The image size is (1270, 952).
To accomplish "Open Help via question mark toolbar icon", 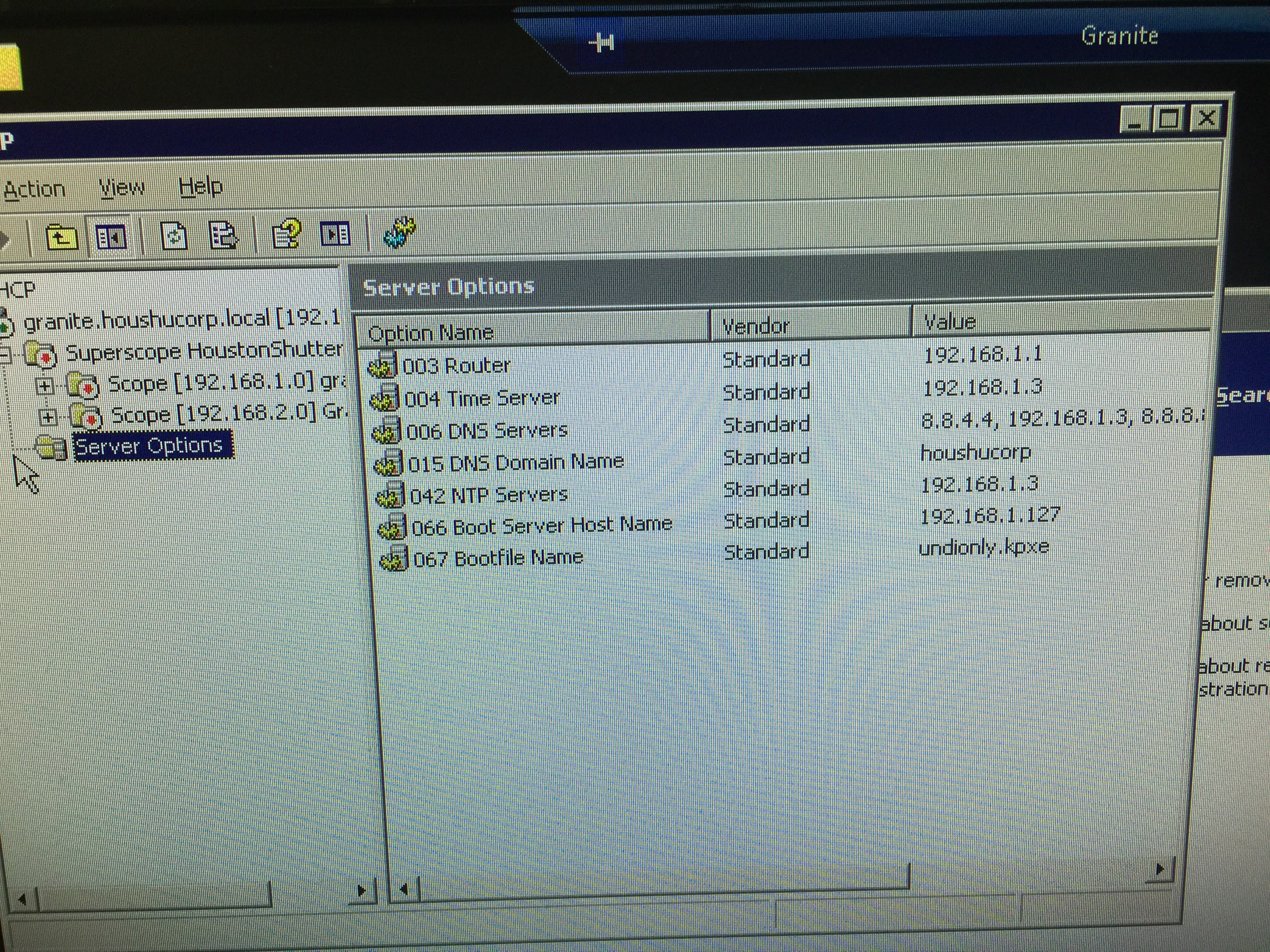I will click(286, 234).
